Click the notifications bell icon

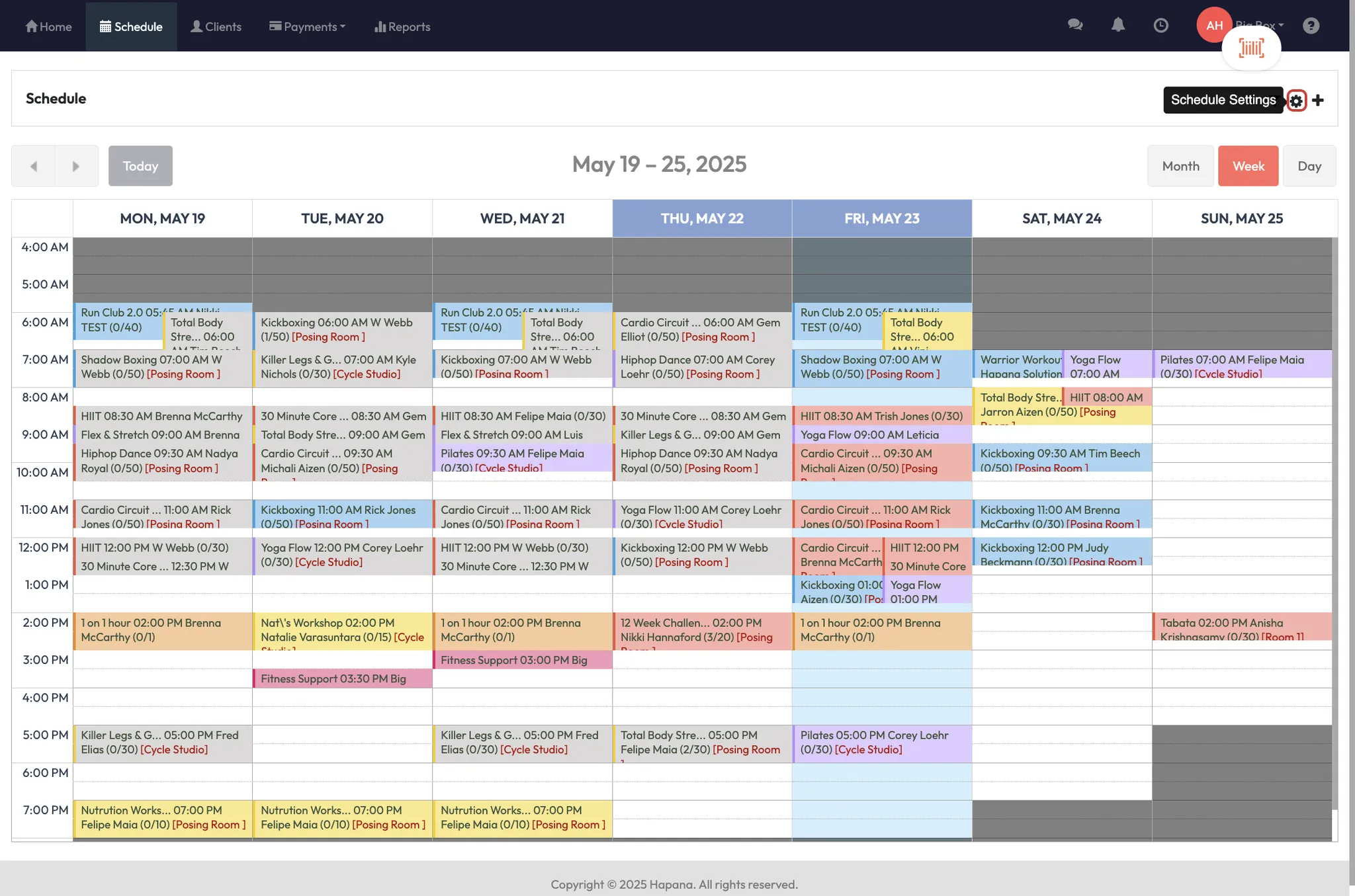coord(1117,25)
